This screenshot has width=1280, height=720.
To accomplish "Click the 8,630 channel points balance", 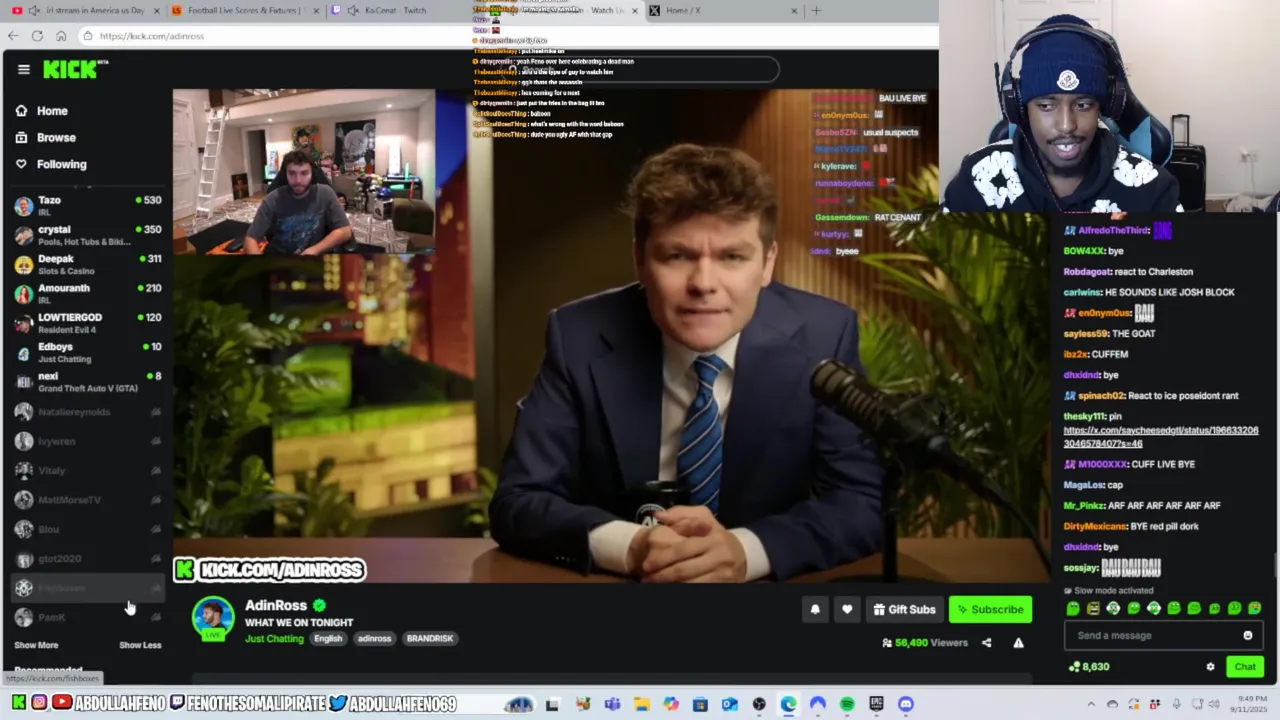I will [x=1089, y=667].
